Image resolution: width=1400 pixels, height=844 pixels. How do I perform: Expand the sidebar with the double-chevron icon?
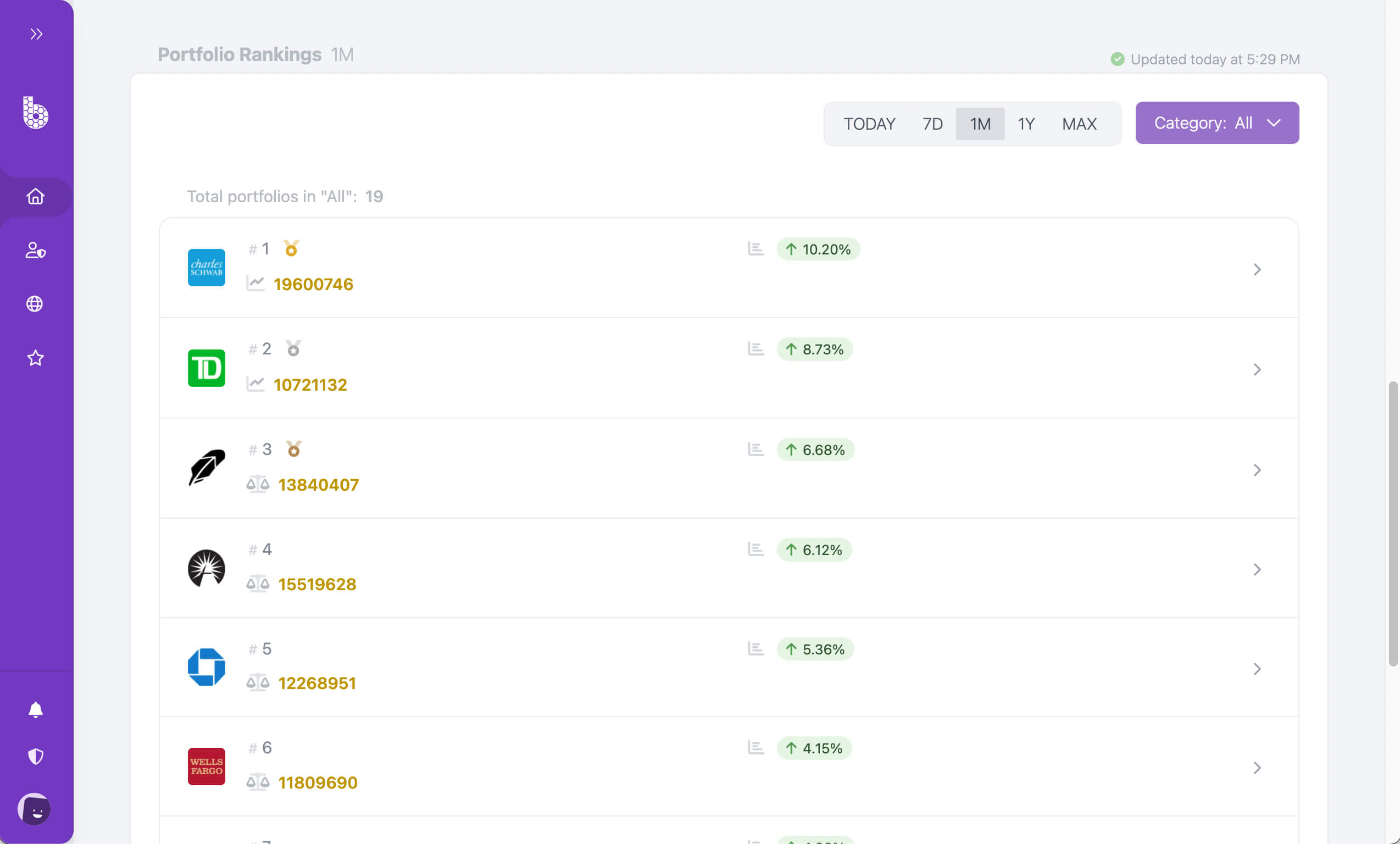pyautogui.click(x=36, y=34)
